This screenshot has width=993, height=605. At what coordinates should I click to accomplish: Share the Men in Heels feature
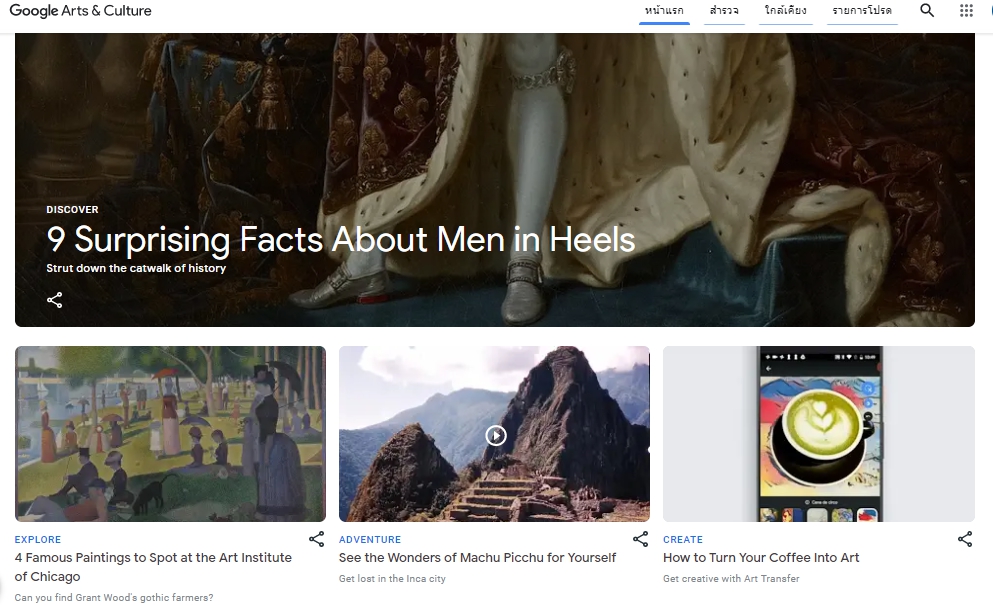pos(54,300)
